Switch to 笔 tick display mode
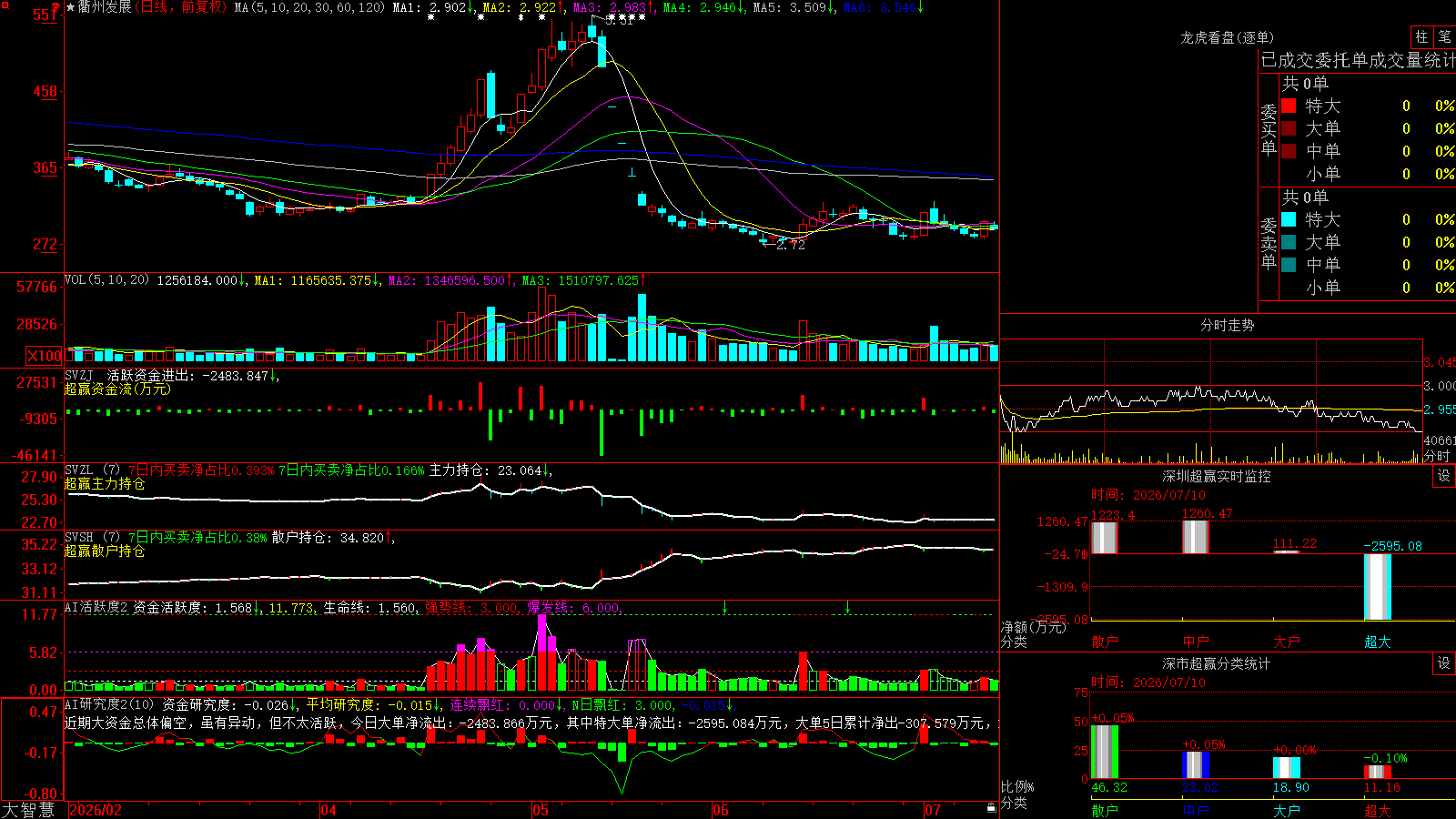The image size is (1456, 819). [1444, 36]
